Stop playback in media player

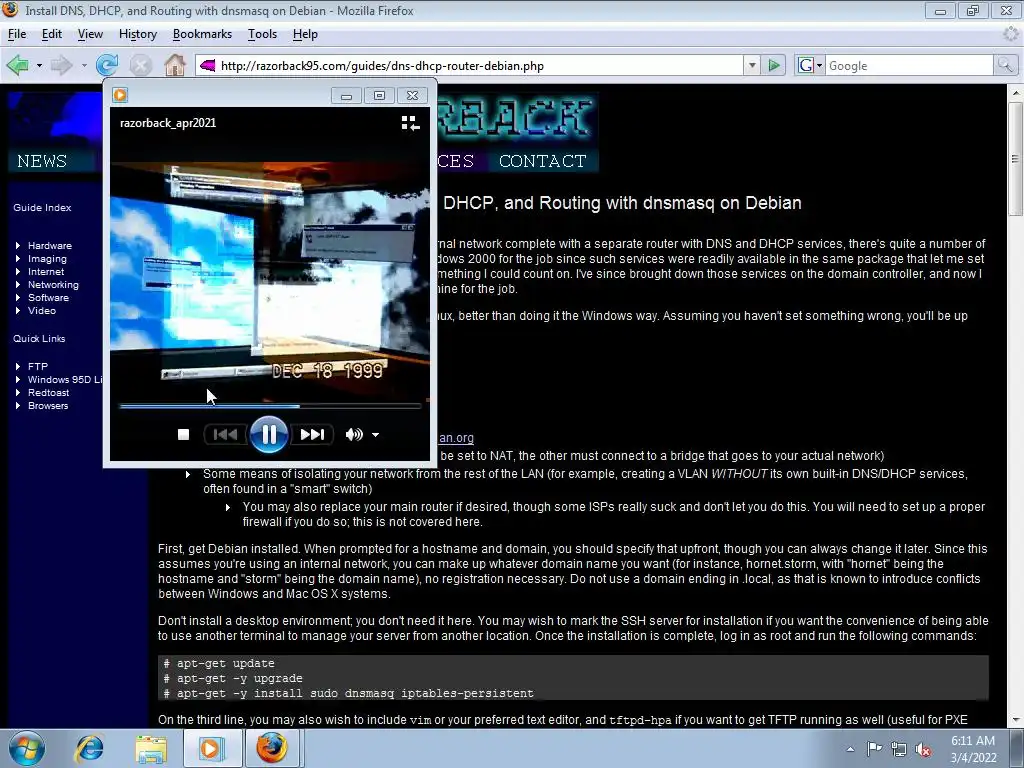[184, 434]
